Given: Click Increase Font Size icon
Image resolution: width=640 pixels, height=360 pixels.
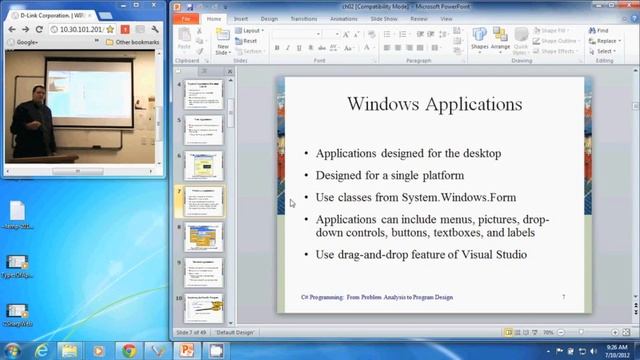Looking at the screenshot, I should [x=346, y=35].
